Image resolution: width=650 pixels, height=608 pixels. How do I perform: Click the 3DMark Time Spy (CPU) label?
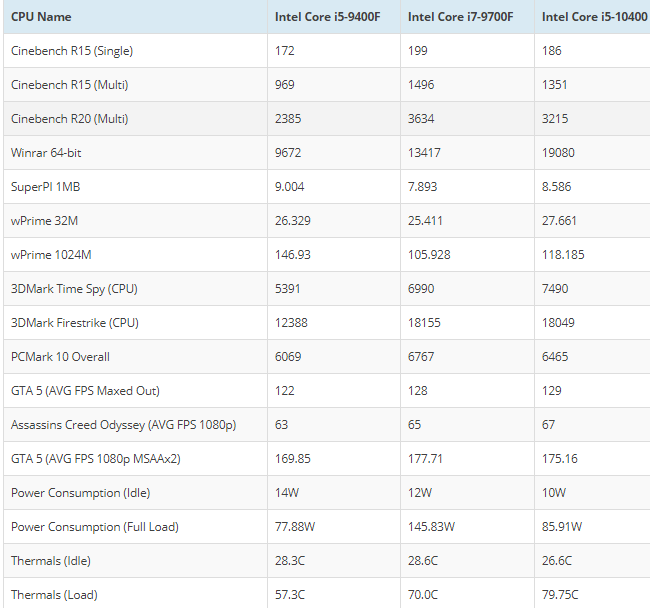point(74,289)
